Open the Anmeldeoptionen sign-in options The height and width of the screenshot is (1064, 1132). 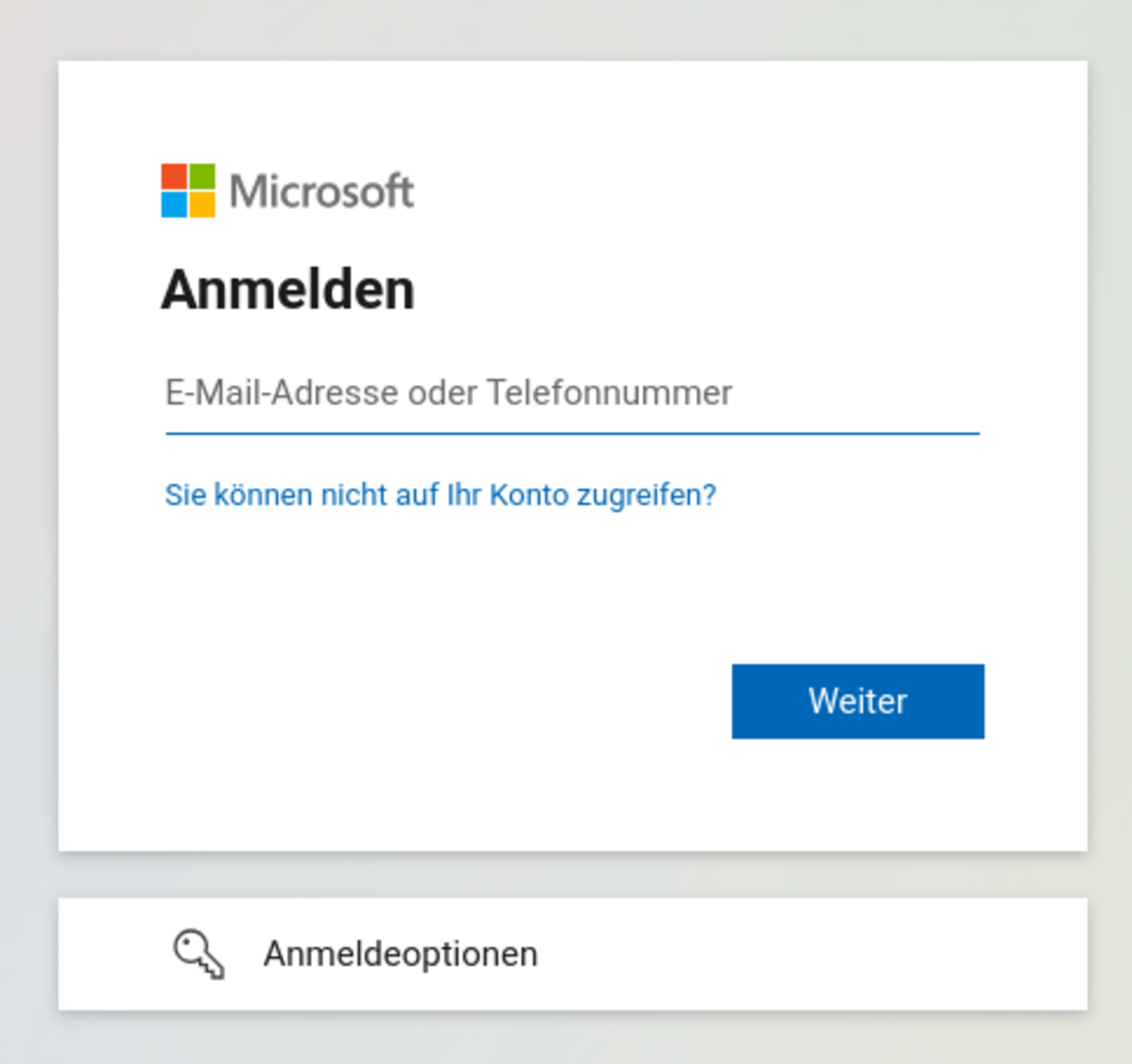pyautogui.click(x=400, y=954)
